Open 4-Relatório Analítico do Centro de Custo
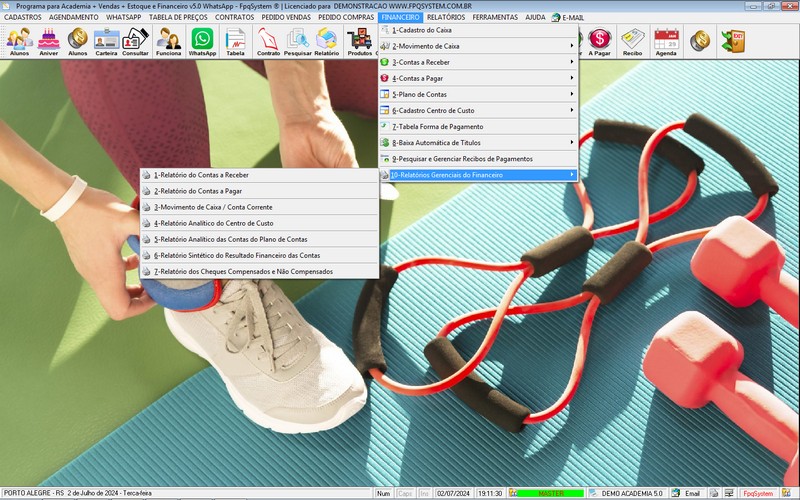The image size is (800, 500). click(x=259, y=223)
